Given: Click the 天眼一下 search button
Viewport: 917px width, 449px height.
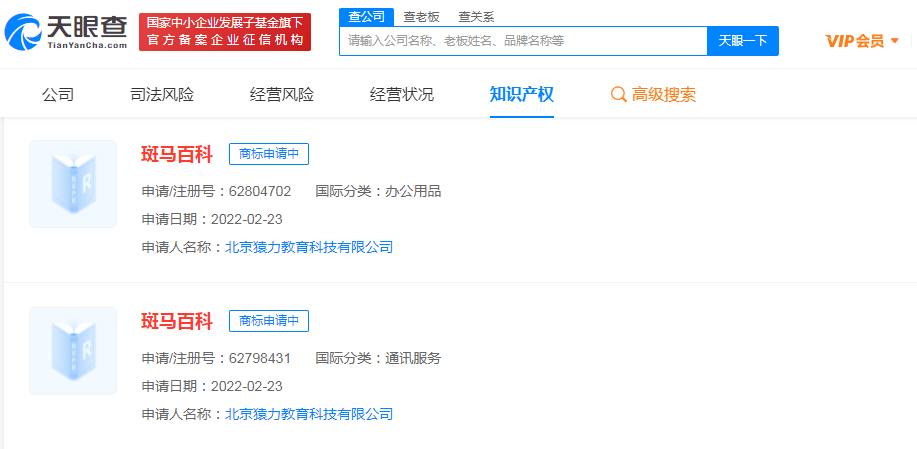Looking at the screenshot, I should (x=743, y=41).
